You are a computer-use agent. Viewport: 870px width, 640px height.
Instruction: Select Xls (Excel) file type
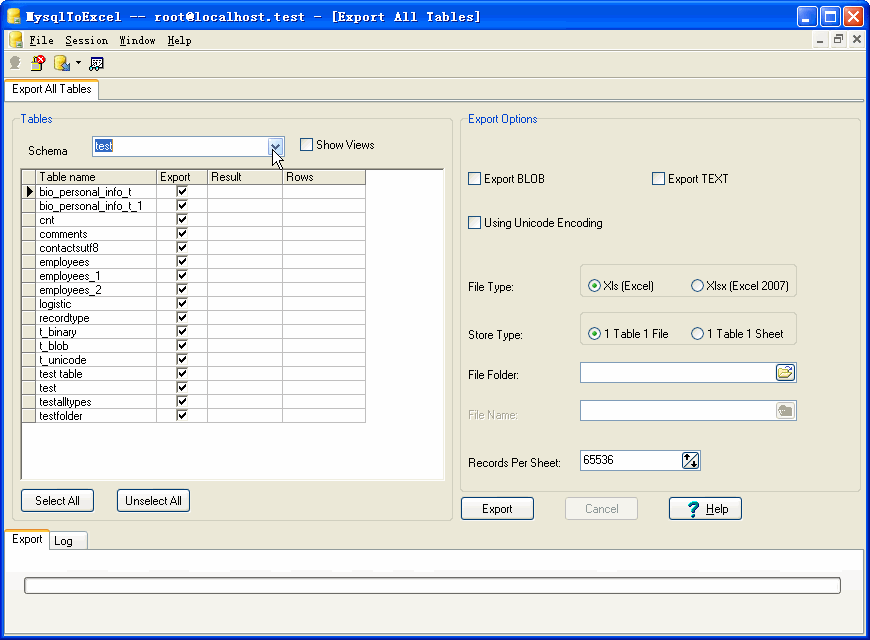coord(594,286)
